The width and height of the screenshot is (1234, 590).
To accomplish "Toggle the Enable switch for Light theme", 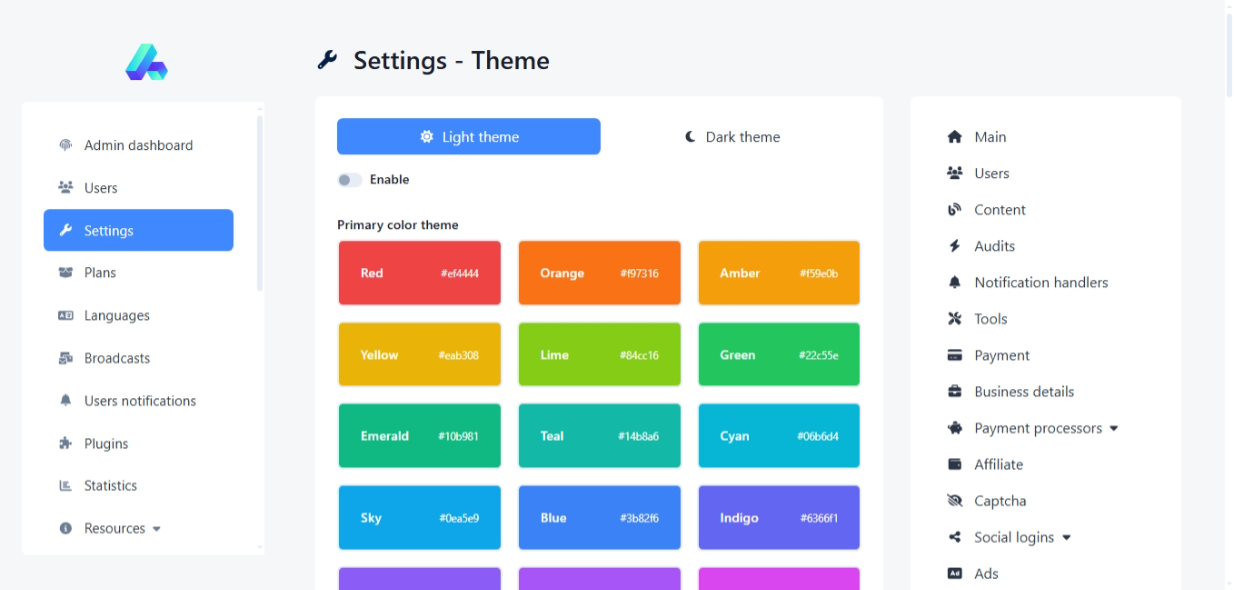I will [x=349, y=180].
